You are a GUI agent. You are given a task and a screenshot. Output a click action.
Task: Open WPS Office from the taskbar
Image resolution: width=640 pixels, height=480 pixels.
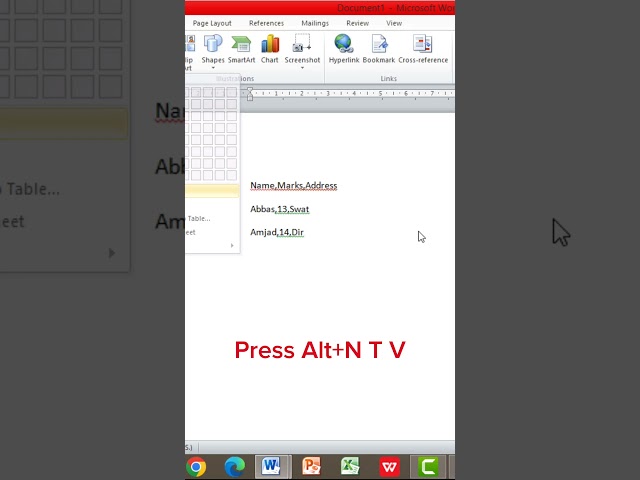pyautogui.click(x=389, y=467)
